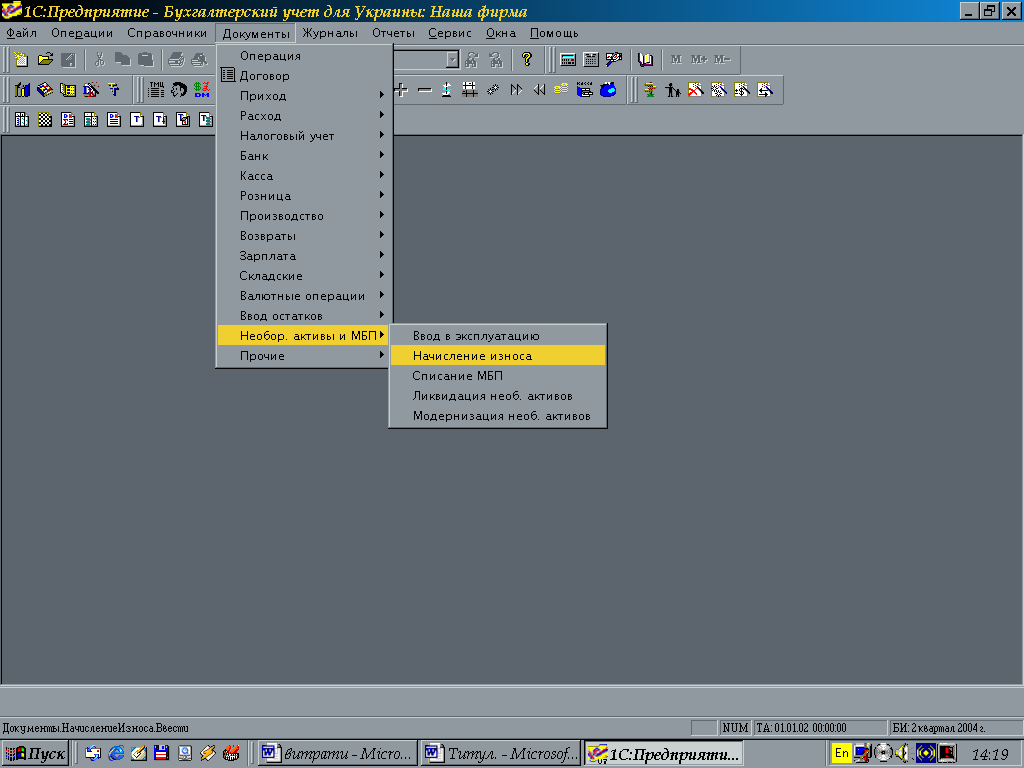1024x768 pixels.
Task: Click the colorful book toolbar icon
Action: click(44, 89)
